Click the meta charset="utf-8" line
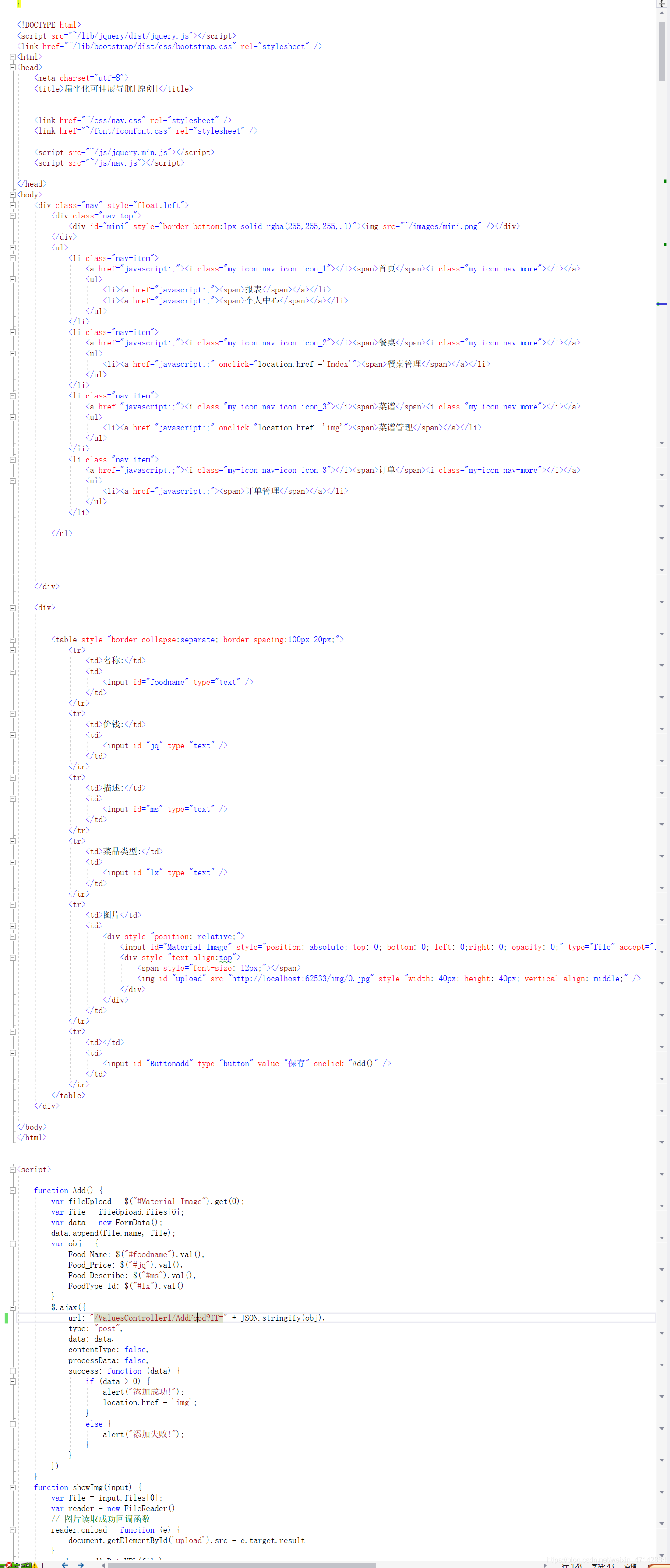The width and height of the screenshot is (670, 1568). [x=81, y=78]
